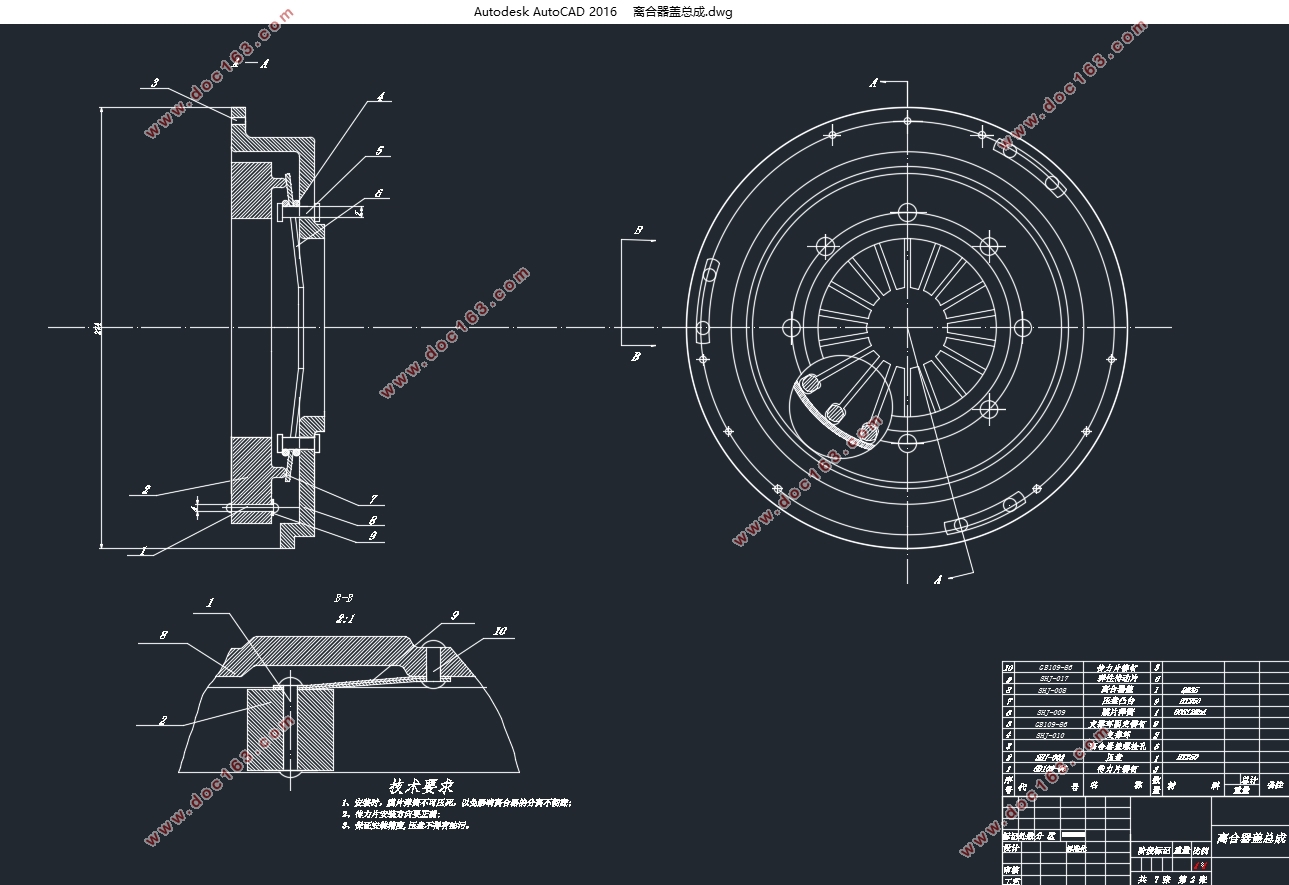Click the SHJ-017 code cell in parts table
Image resolution: width=1289 pixels, height=885 pixels.
(1054, 678)
